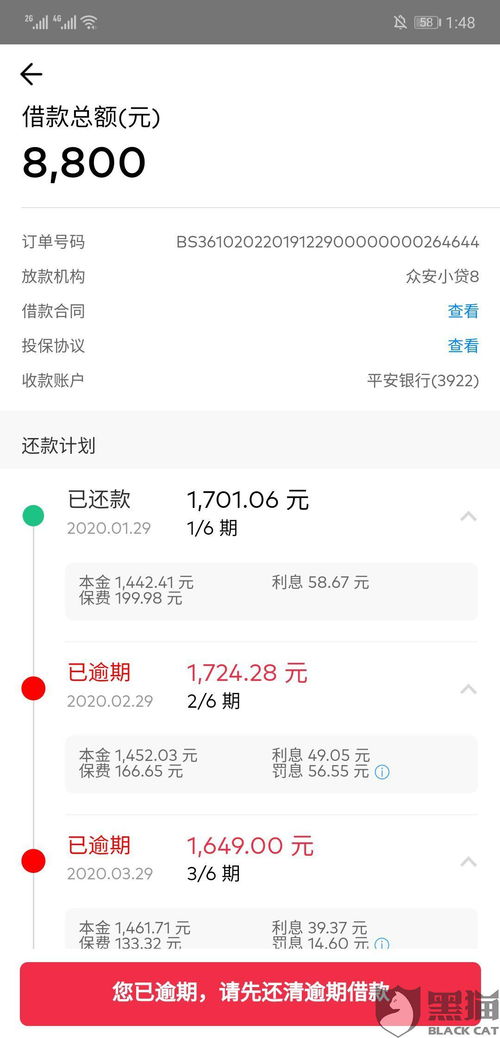Viewport: 500px width, 1038px height.
Task: Tap the 1,724.28 元 overdue amount
Action: (247, 673)
